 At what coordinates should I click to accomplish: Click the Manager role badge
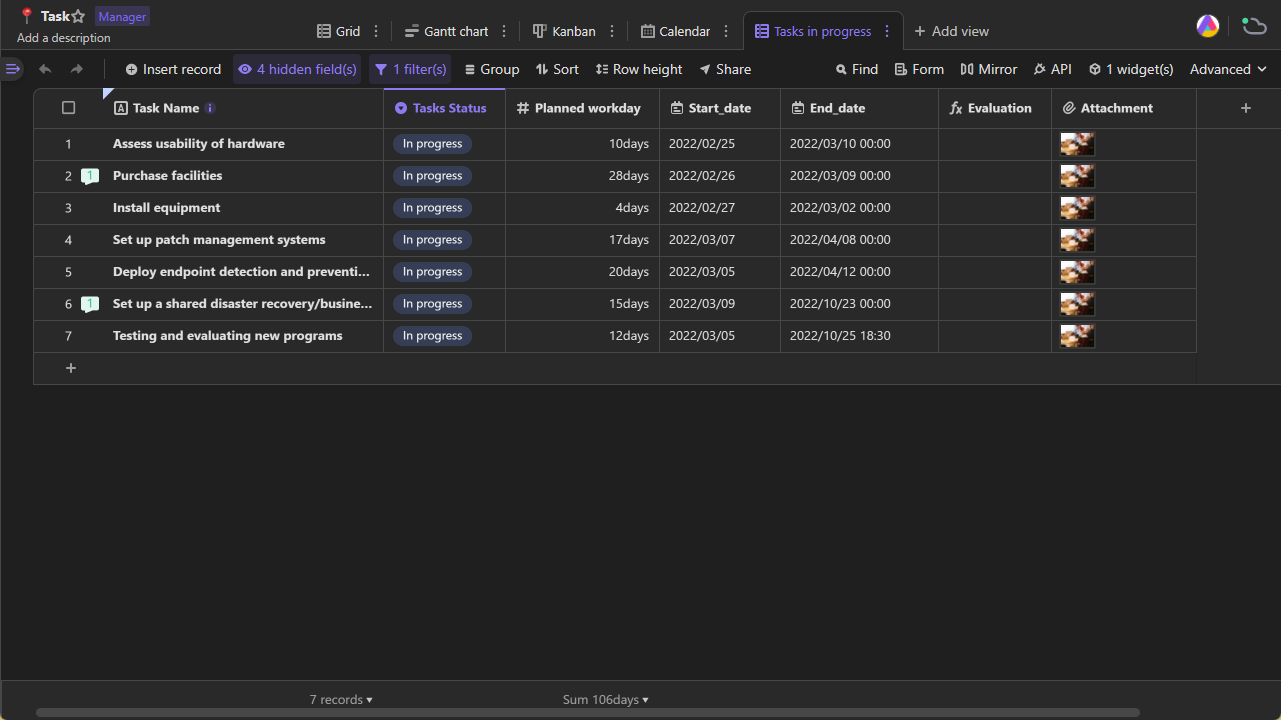point(122,16)
